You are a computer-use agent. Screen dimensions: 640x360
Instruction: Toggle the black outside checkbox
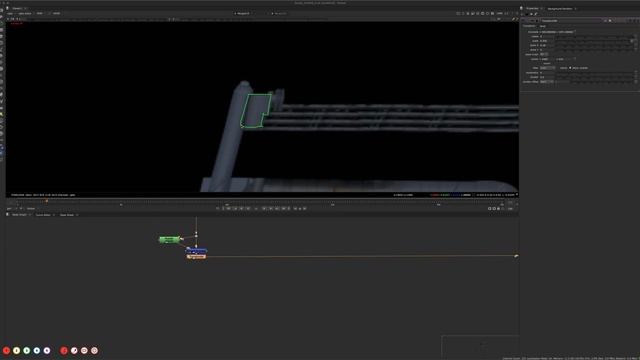point(570,68)
